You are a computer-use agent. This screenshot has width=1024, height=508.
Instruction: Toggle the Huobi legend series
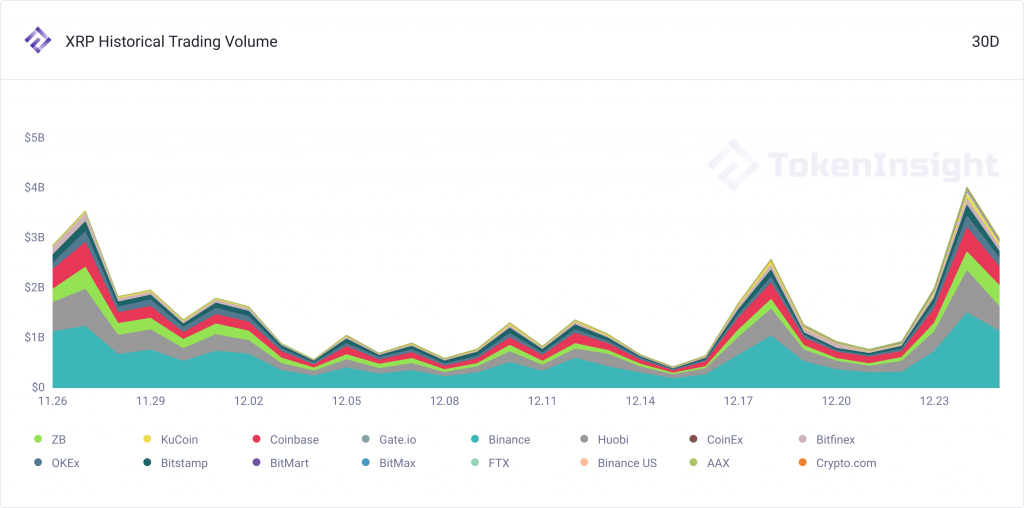pyautogui.click(x=604, y=439)
